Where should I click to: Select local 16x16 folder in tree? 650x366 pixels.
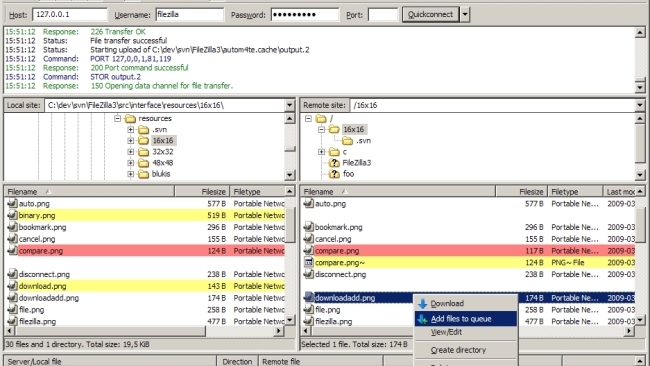pos(163,141)
